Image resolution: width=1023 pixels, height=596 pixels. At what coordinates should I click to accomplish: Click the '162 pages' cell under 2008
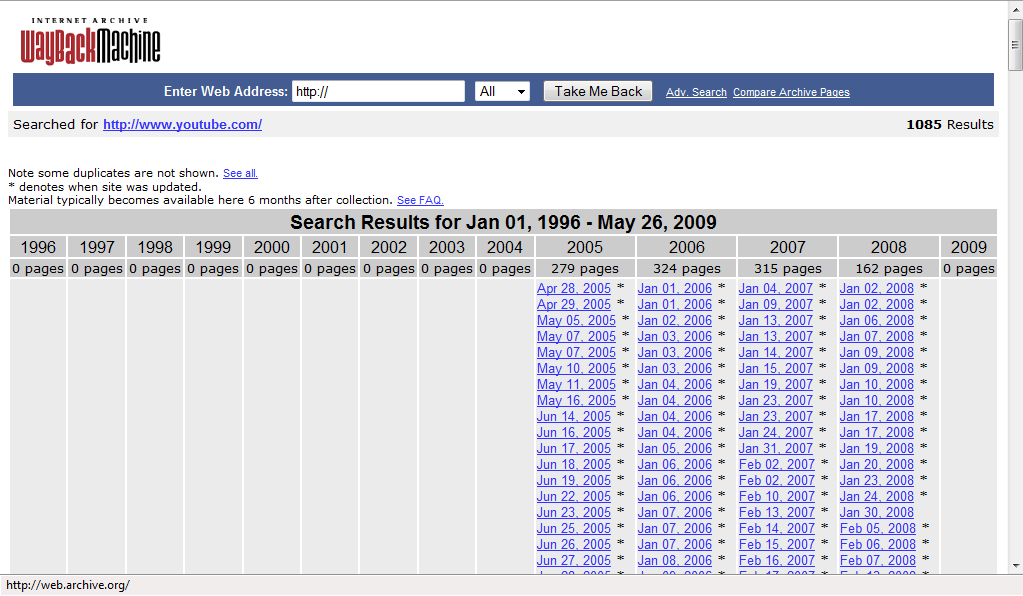889,269
